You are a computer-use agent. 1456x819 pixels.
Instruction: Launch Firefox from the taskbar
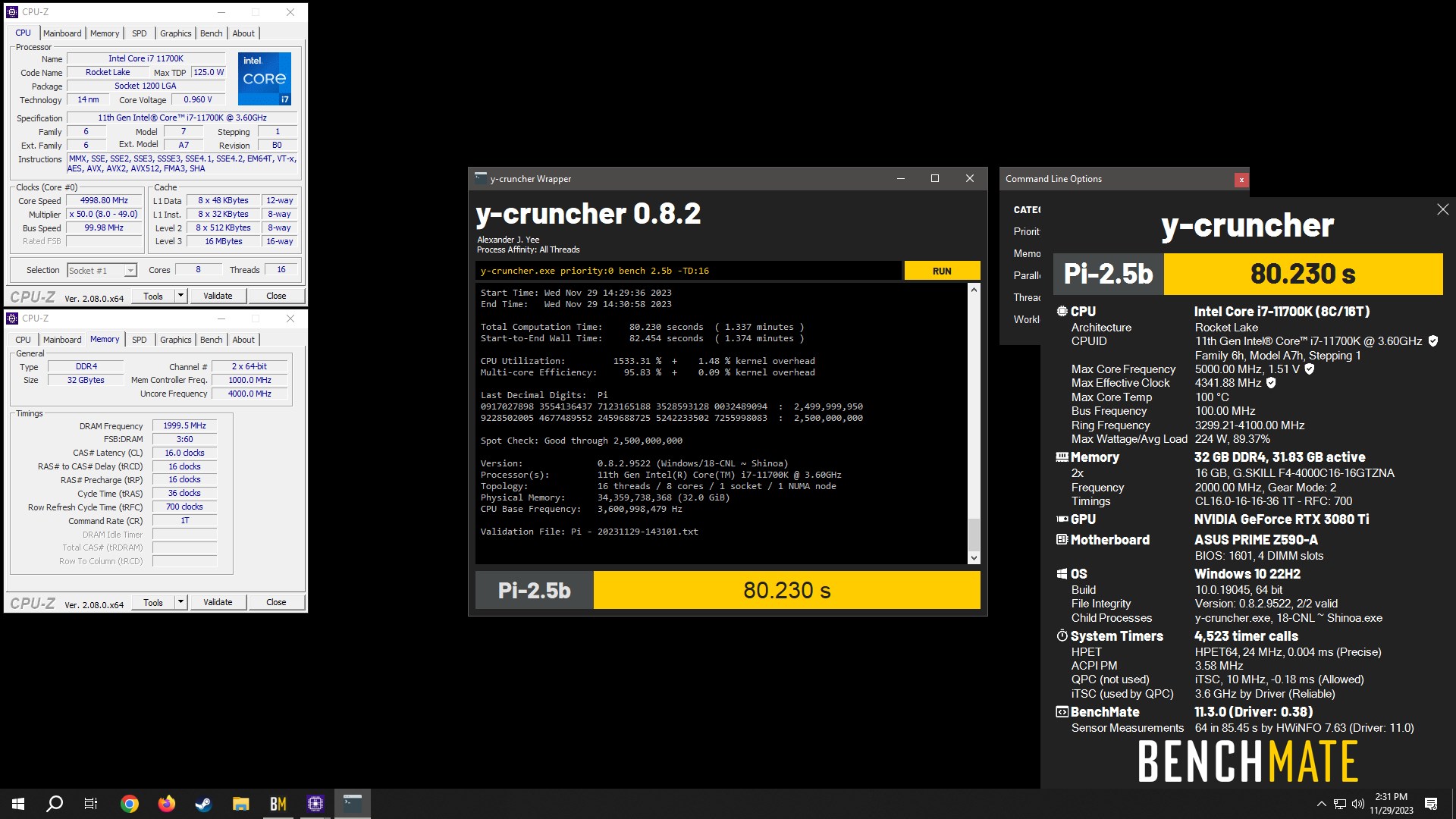[167, 804]
